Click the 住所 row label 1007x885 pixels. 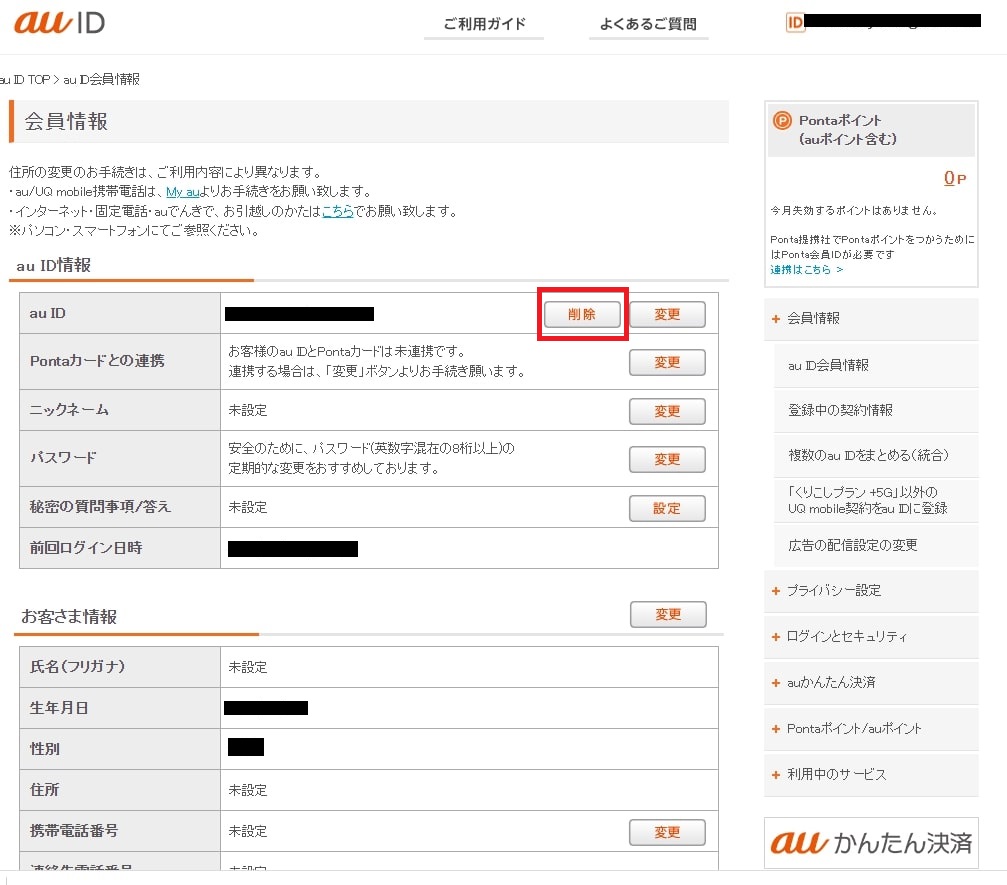[44, 790]
